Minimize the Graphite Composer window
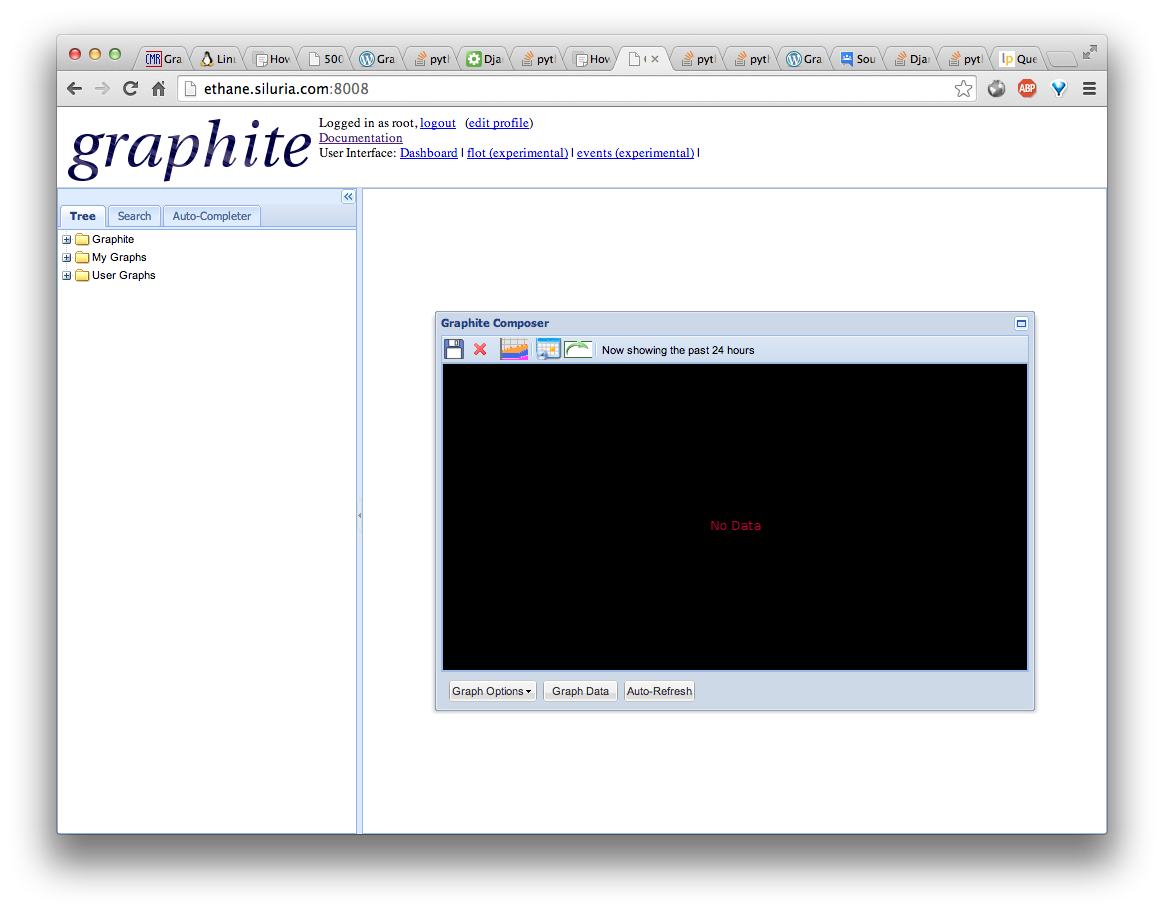 click(1021, 323)
